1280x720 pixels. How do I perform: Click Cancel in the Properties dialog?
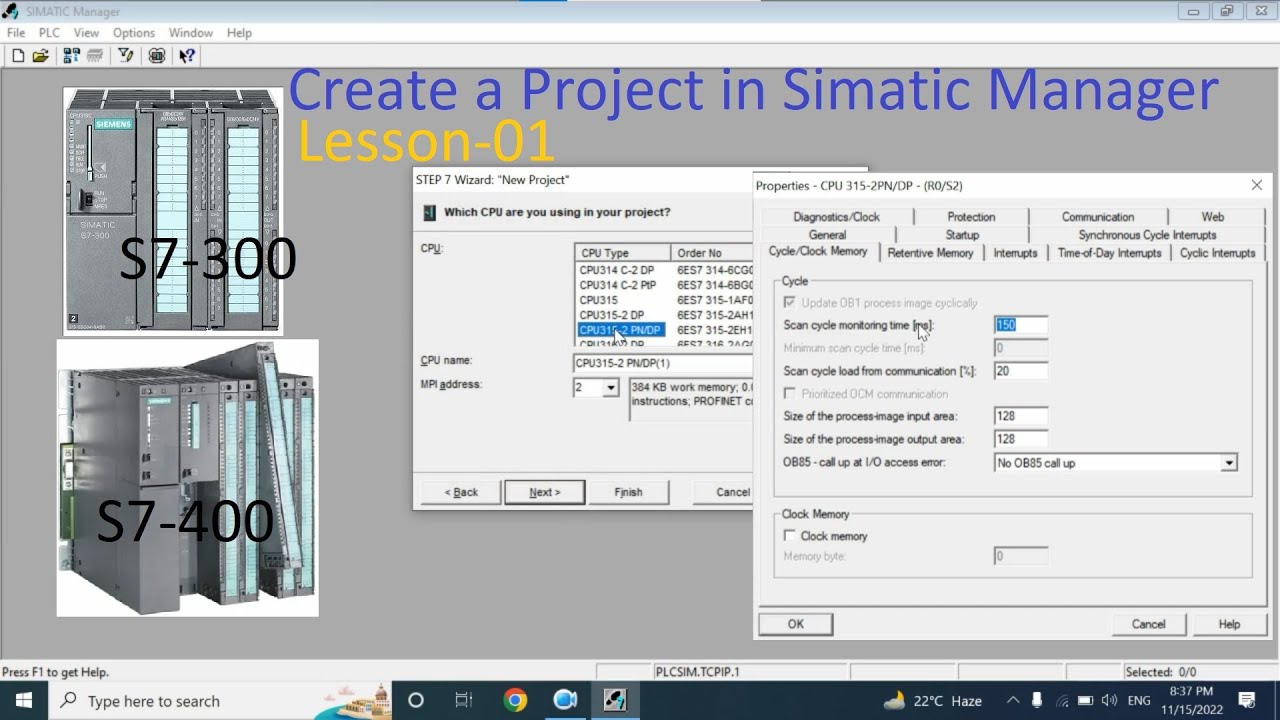point(1148,624)
